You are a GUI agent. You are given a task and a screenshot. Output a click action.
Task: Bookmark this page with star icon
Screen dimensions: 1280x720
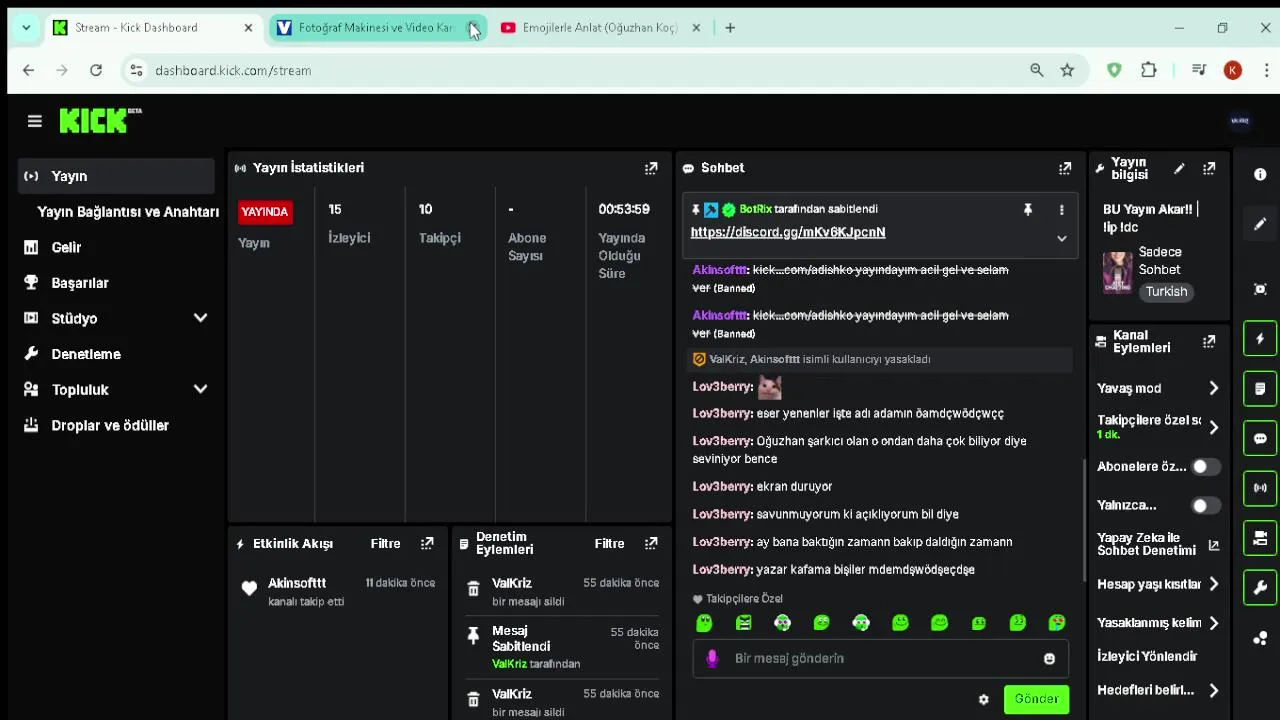1067,70
